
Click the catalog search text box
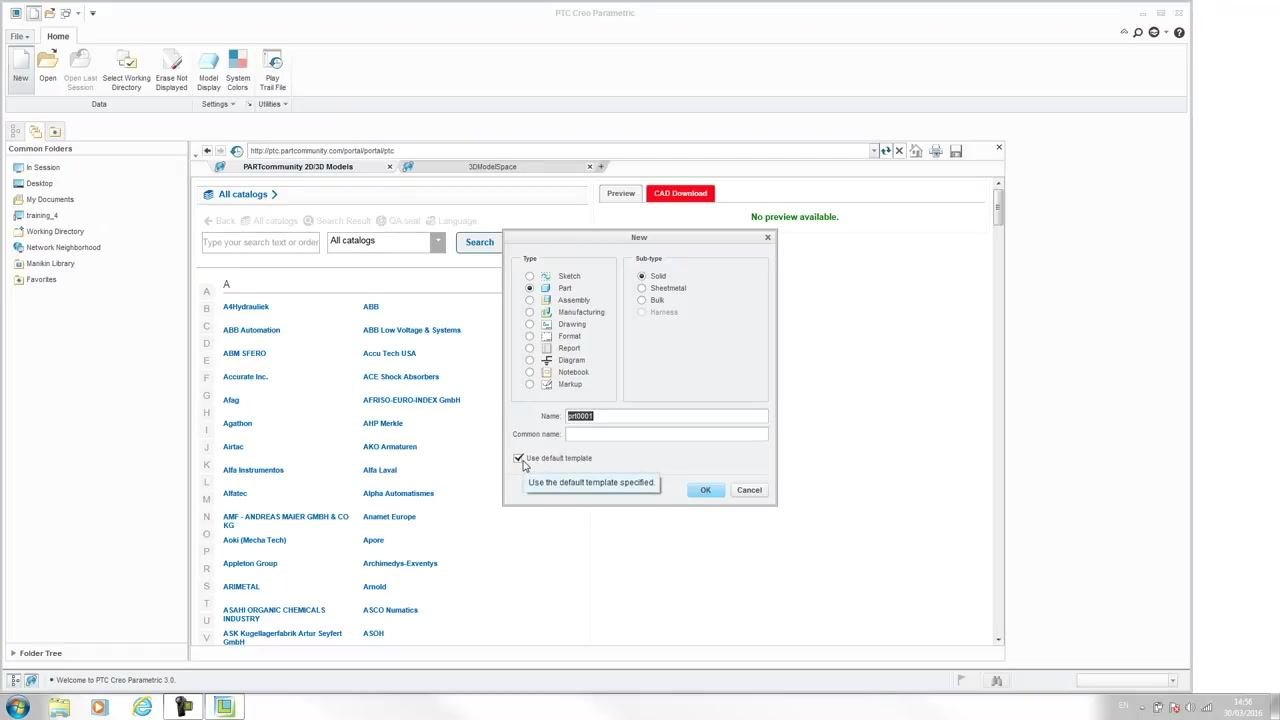tap(261, 242)
